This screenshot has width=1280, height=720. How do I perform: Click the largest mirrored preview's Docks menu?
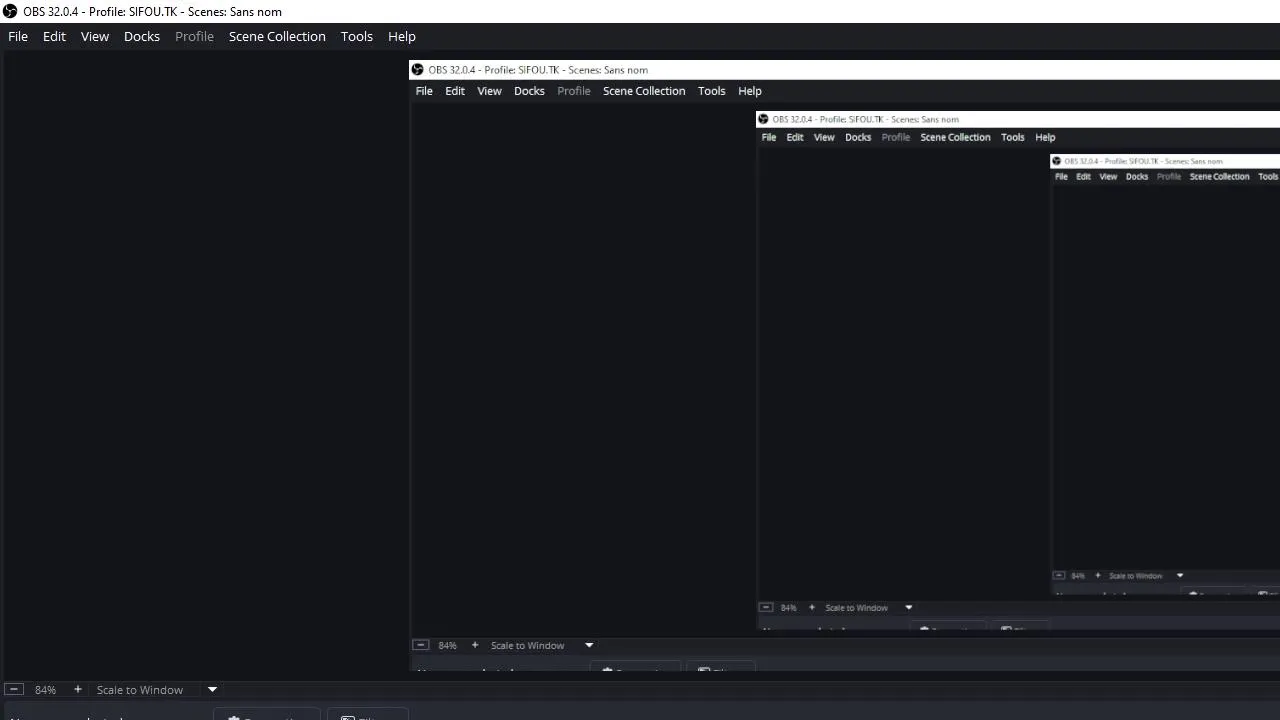point(529,90)
